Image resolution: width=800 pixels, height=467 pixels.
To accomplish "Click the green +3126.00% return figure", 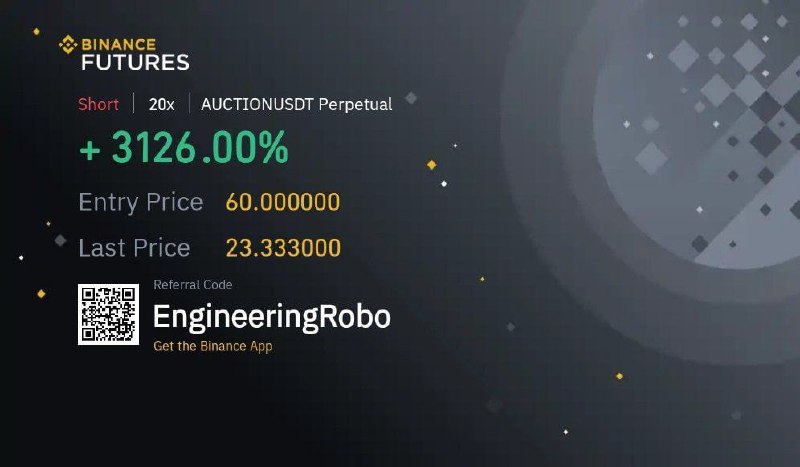I will click(184, 147).
